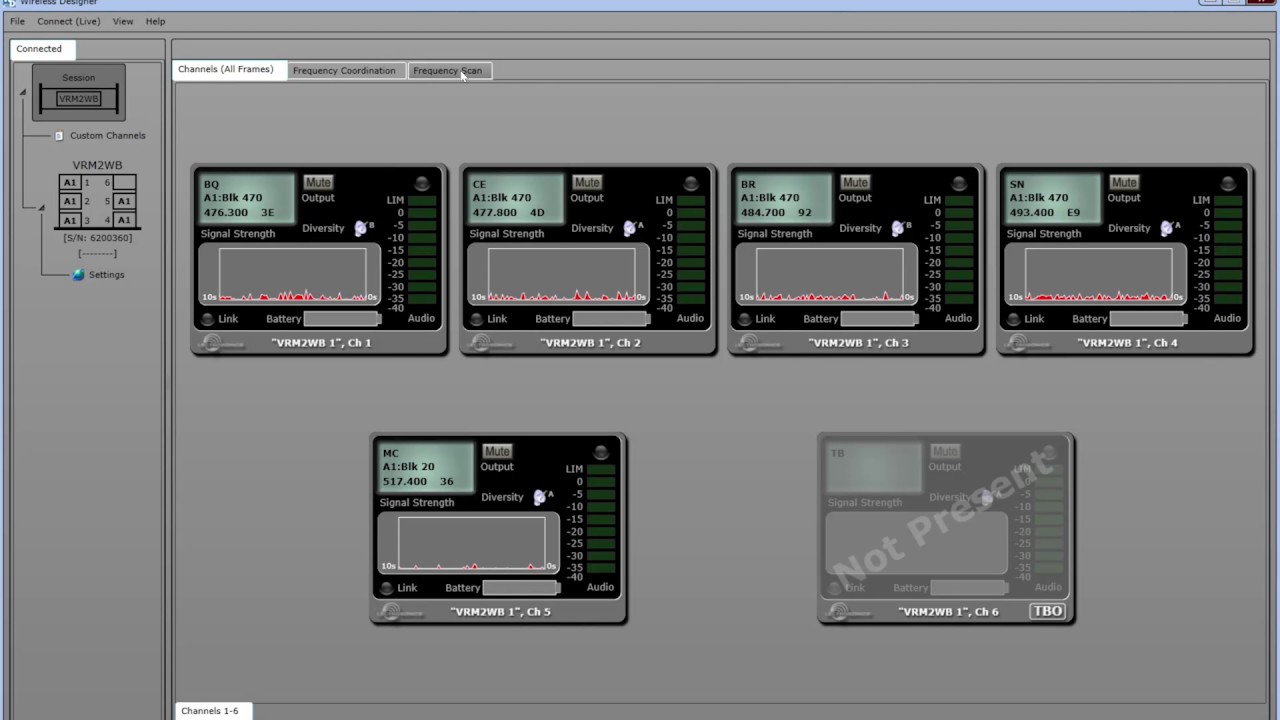Image resolution: width=1280 pixels, height=720 pixels.
Task: Click the Settings globe icon in tree
Action: click(78, 275)
